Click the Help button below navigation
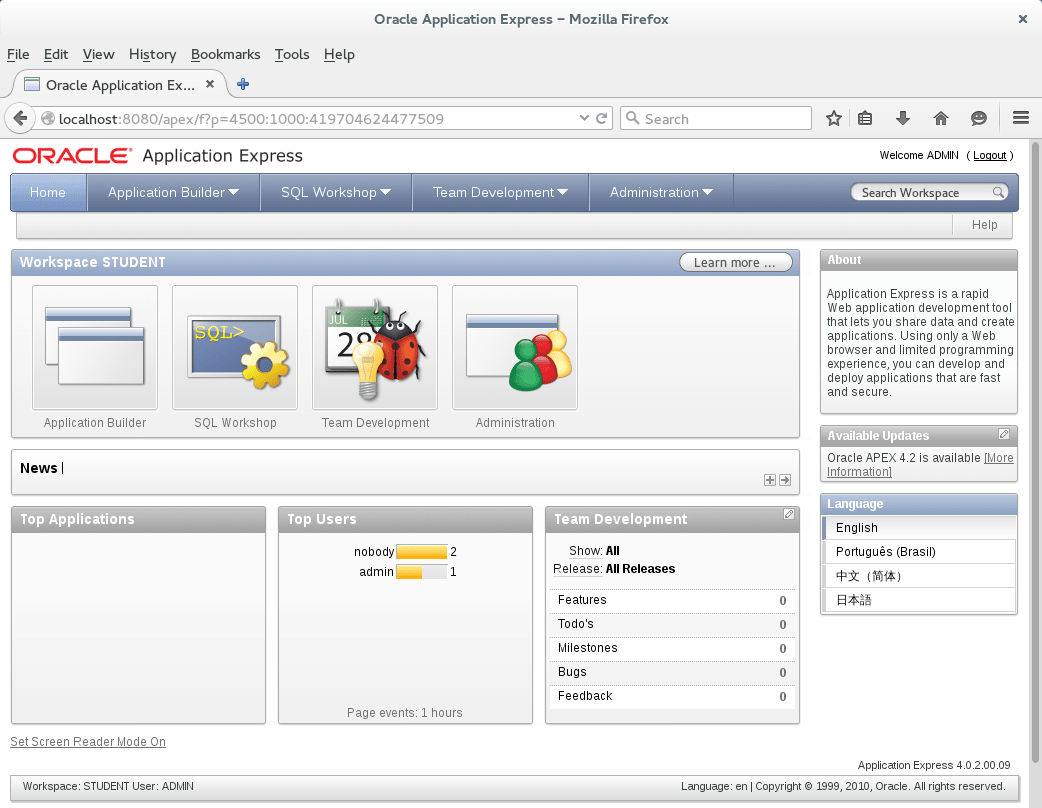Viewport: 1042px width, 808px height. click(x=984, y=225)
